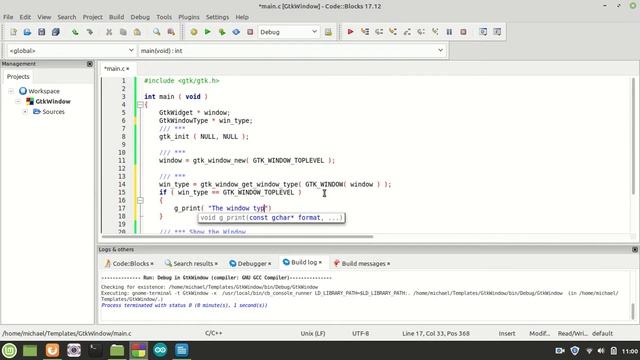Open the File menu
This screenshot has height=360, width=640.
pos(8,17)
